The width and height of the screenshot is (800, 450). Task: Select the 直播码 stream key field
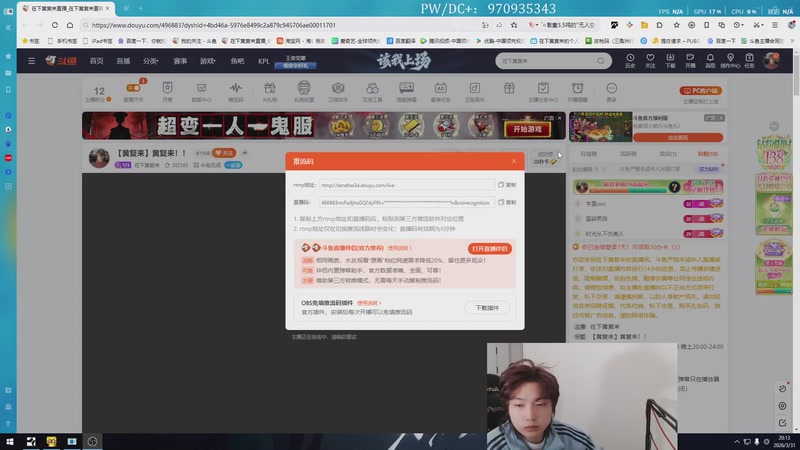click(x=406, y=203)
